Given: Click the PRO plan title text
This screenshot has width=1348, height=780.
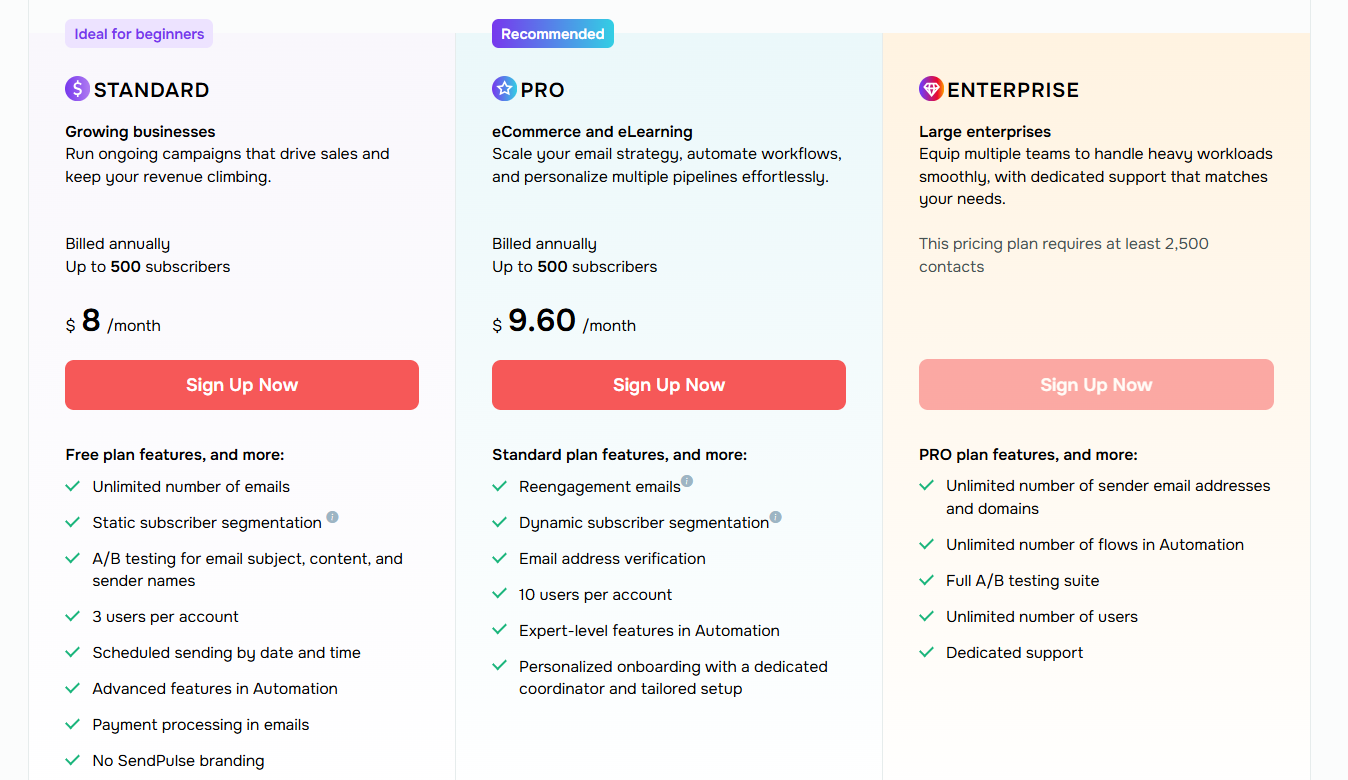Looking at the screenshot, I should (x=542, y=90).
